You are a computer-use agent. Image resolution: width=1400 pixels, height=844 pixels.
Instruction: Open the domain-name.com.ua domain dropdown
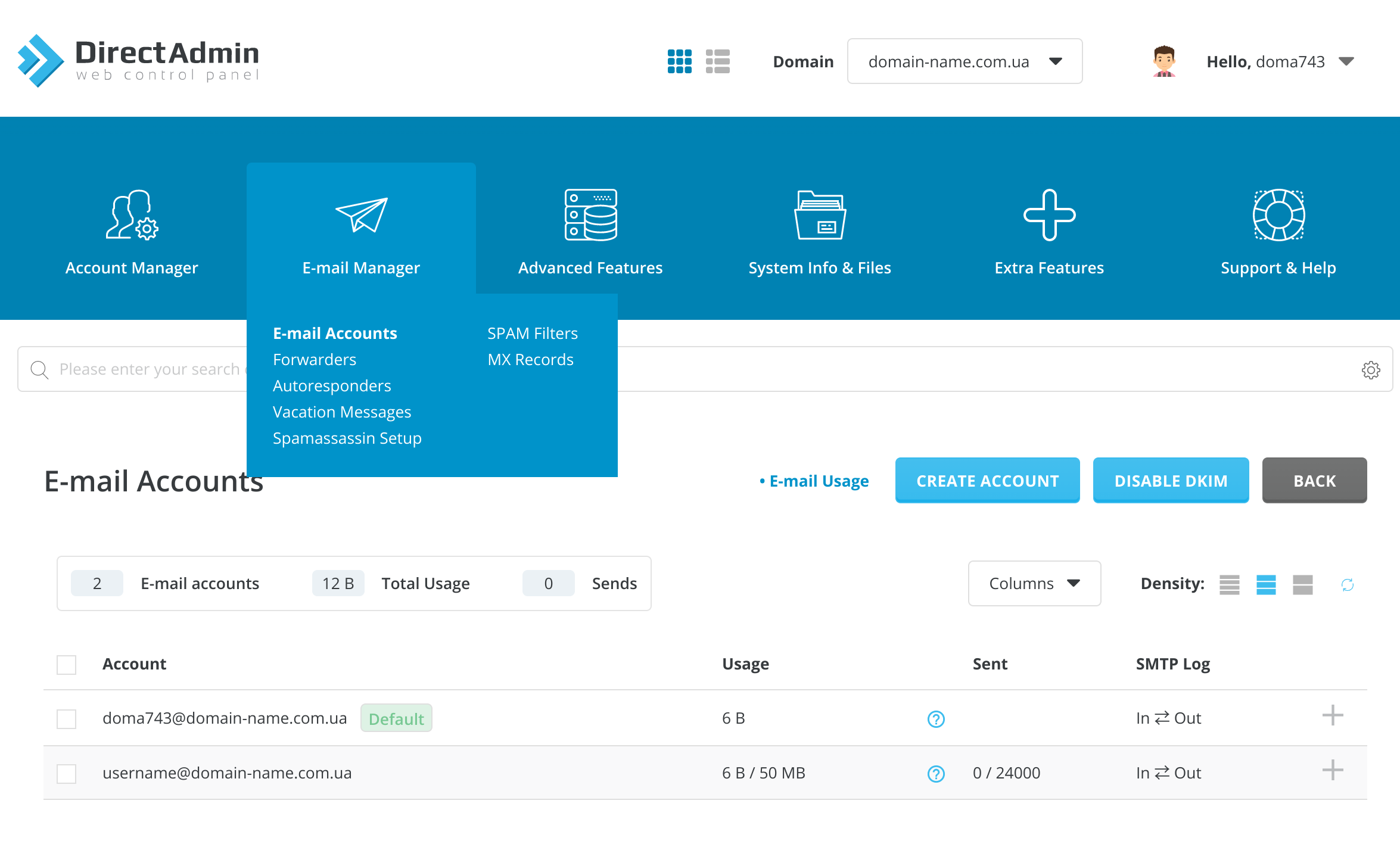click(965, 61)
